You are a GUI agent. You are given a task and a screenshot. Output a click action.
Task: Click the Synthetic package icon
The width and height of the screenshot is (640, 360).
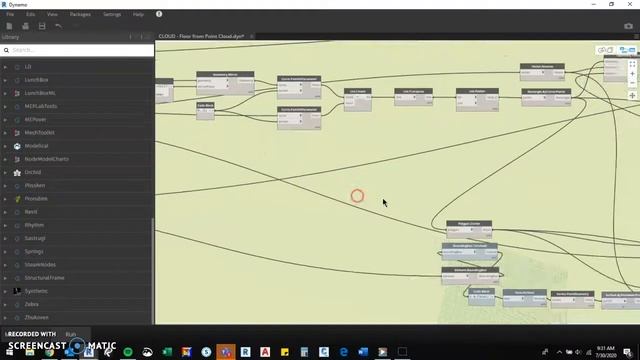pos(17,291)
